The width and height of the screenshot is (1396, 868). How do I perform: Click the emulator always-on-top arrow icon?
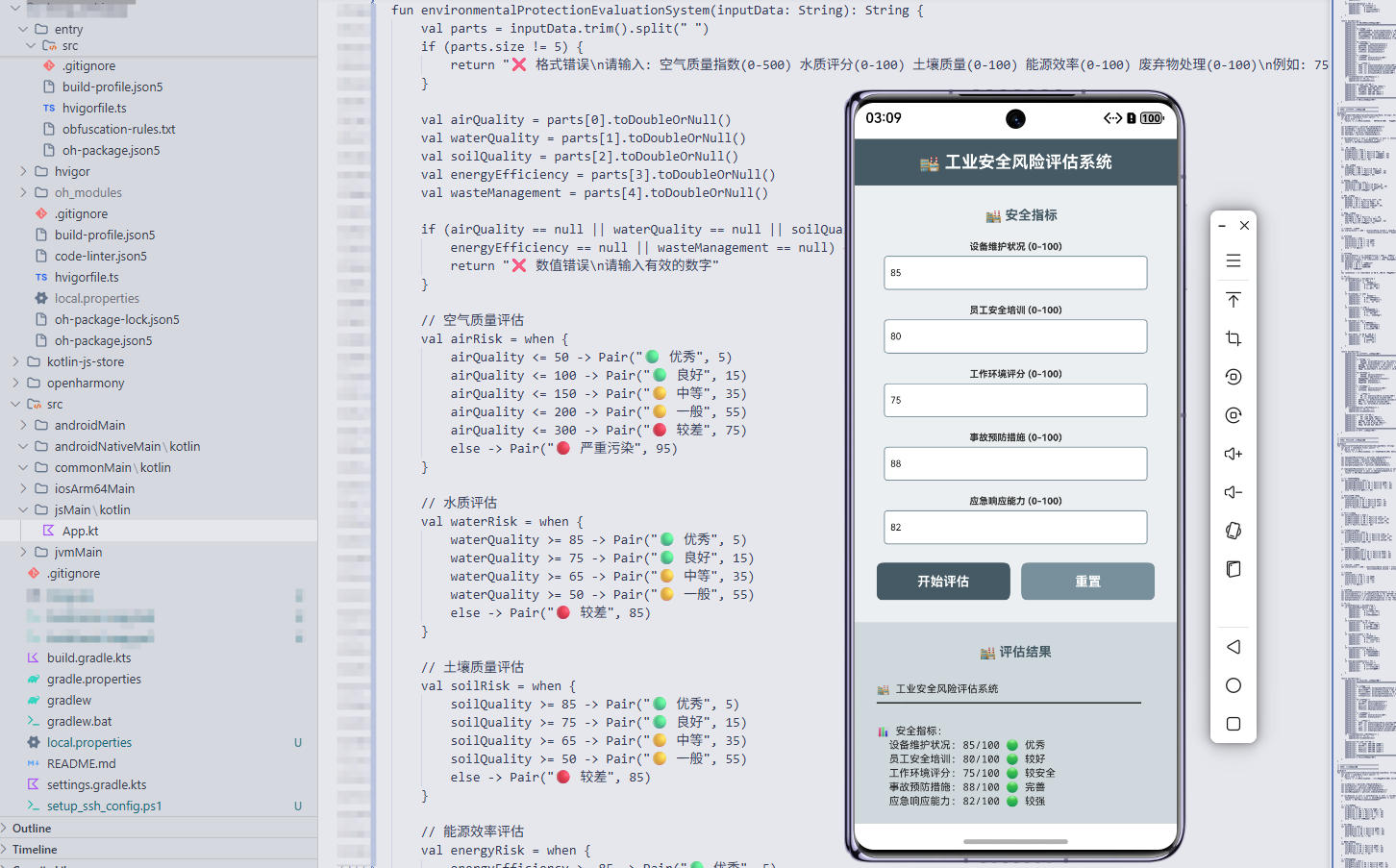(x=1234, y=300)
